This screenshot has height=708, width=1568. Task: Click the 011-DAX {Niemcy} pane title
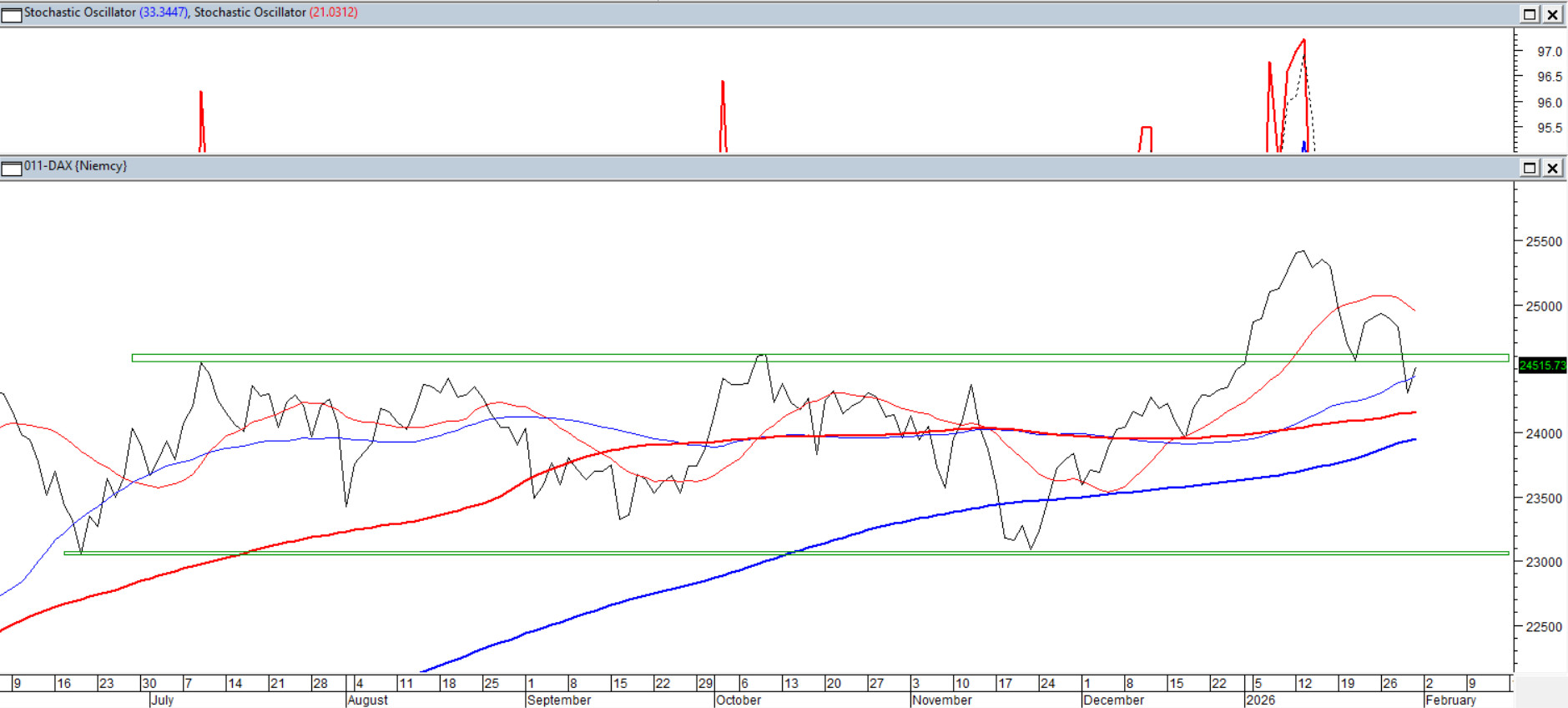75,166
